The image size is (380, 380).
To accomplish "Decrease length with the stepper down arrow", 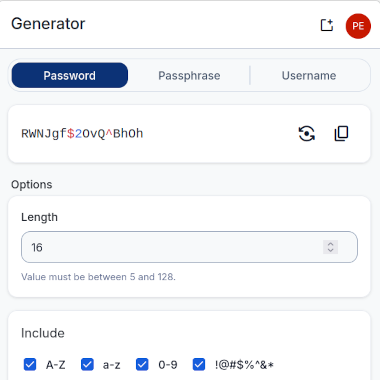I will (330, 250).
